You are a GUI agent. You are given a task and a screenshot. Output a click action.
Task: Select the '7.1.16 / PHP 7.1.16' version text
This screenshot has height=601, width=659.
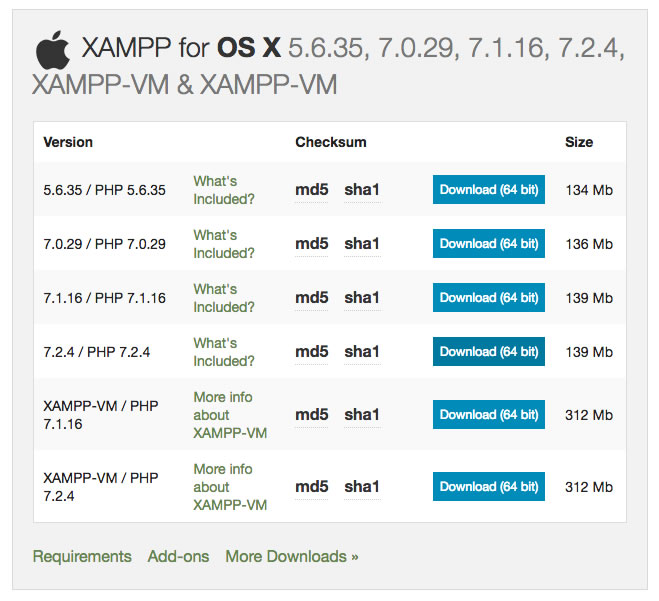[105, 298]
